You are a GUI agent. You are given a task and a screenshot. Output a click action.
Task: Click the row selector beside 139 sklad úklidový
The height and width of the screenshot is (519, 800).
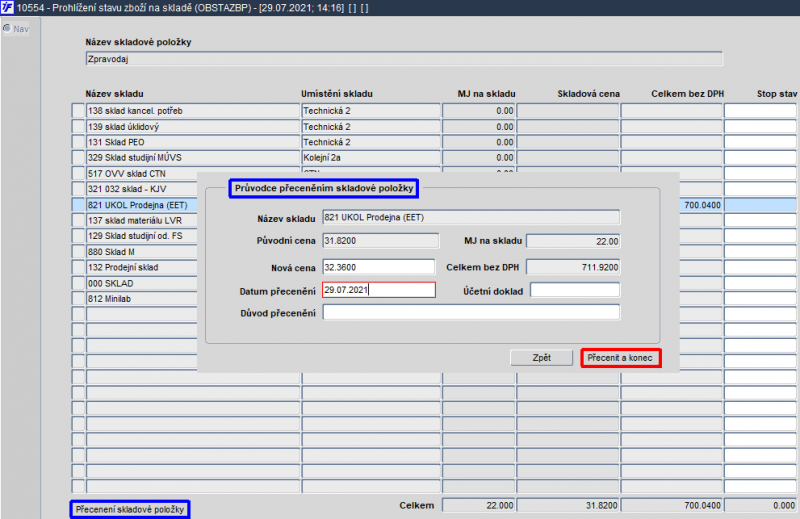(78, 127)
